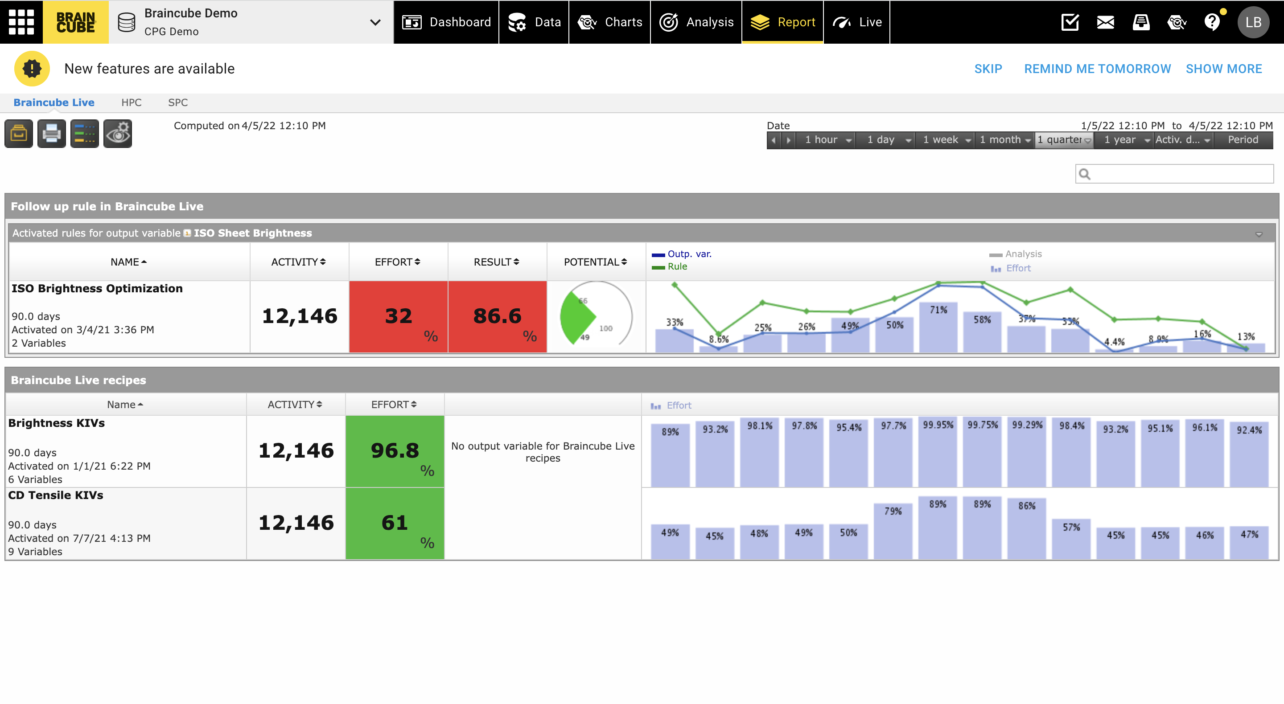Click the archive drawer toolbar icon

pyautogui.click(x=19, y=133)
